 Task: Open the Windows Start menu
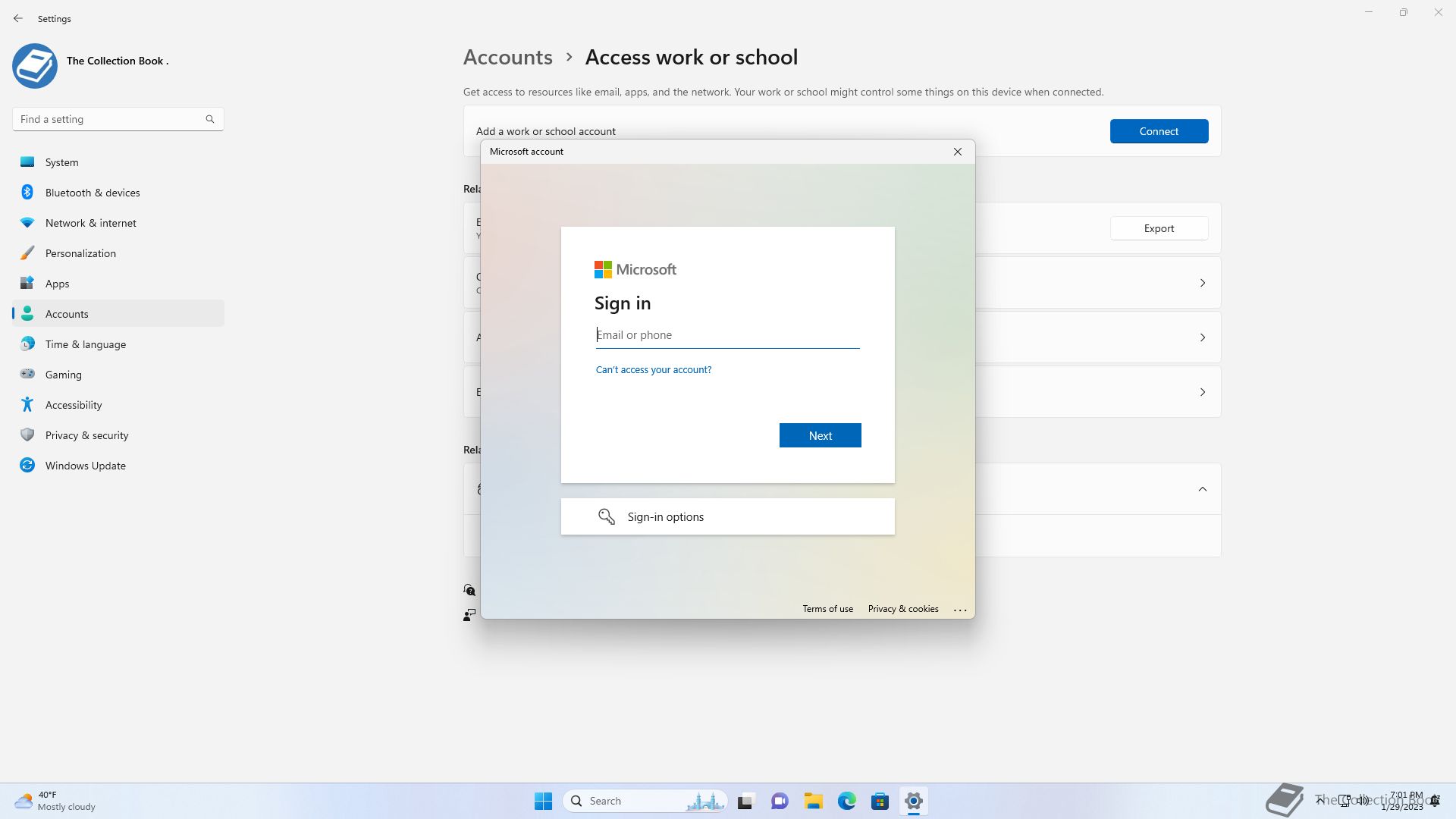(543, 801)
